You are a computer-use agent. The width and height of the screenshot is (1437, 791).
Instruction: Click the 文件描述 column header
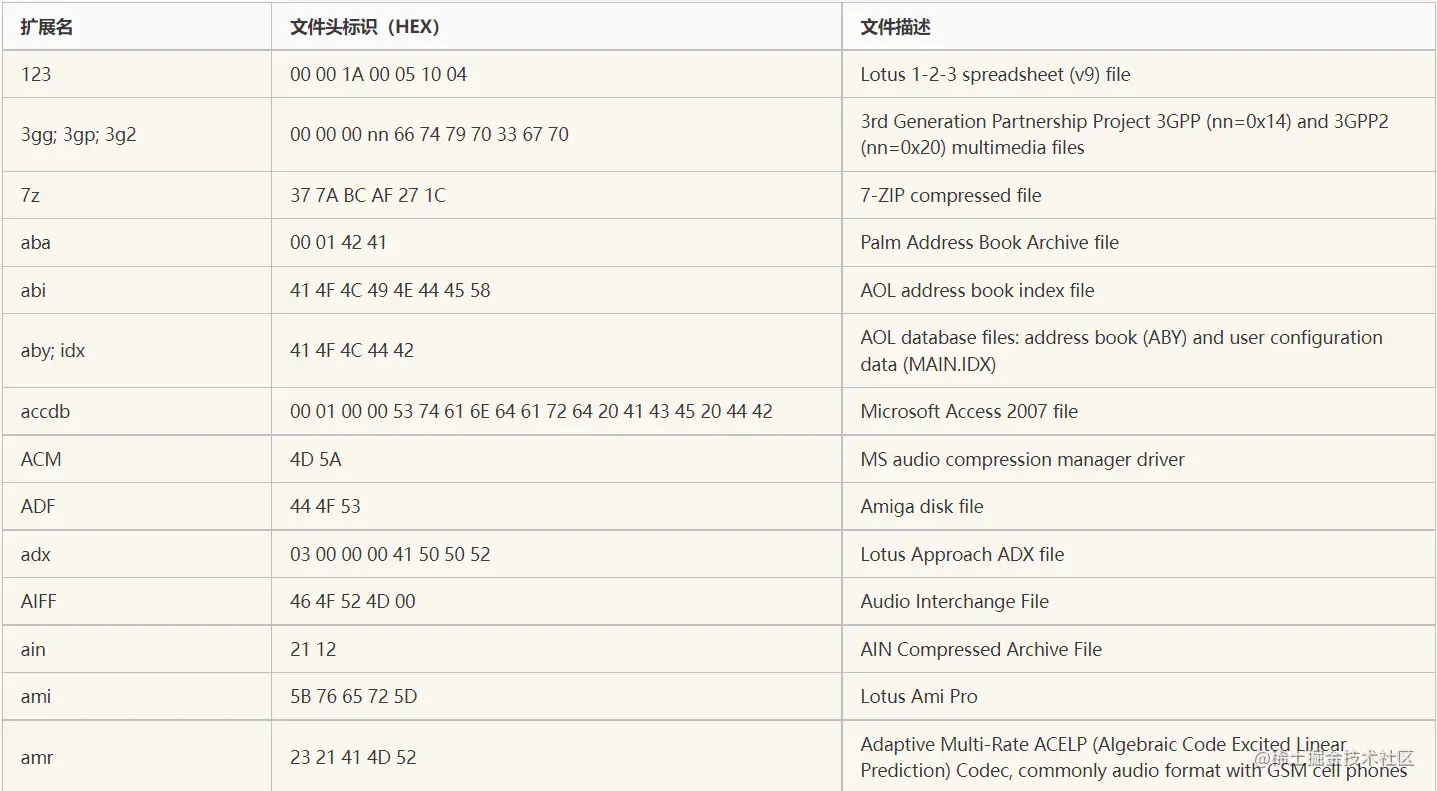point(895,27)
